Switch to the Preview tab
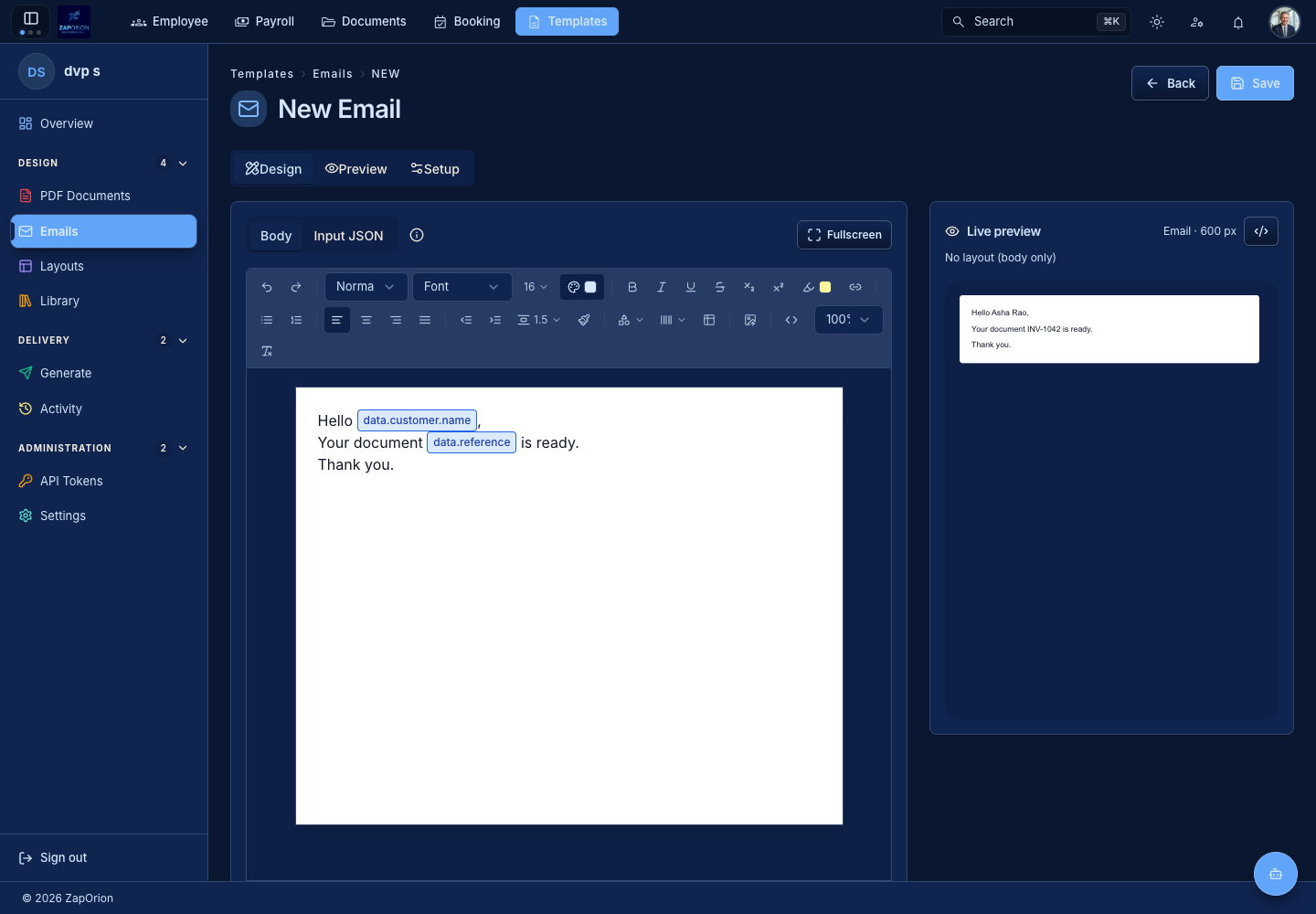This screenshot has height=914, width=1316. point(356,169)
